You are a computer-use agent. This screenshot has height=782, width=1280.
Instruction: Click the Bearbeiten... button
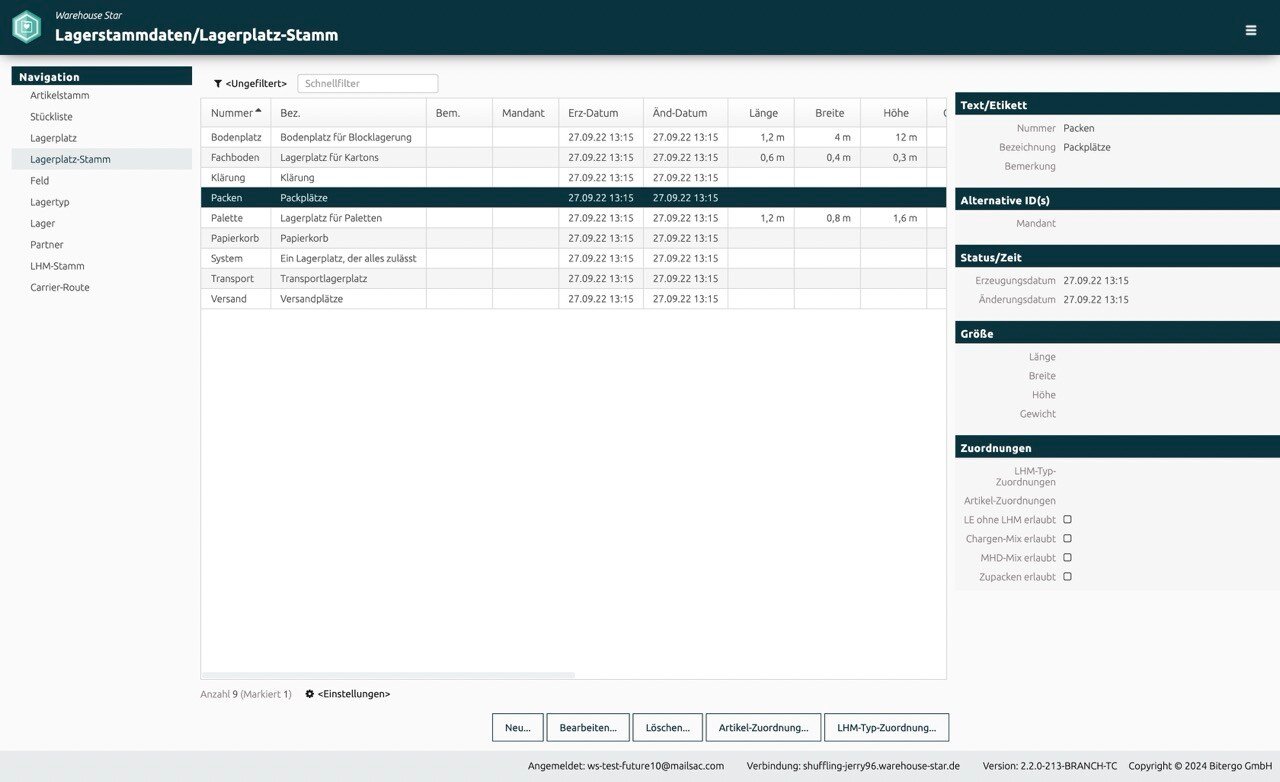[x=588, y=727]
